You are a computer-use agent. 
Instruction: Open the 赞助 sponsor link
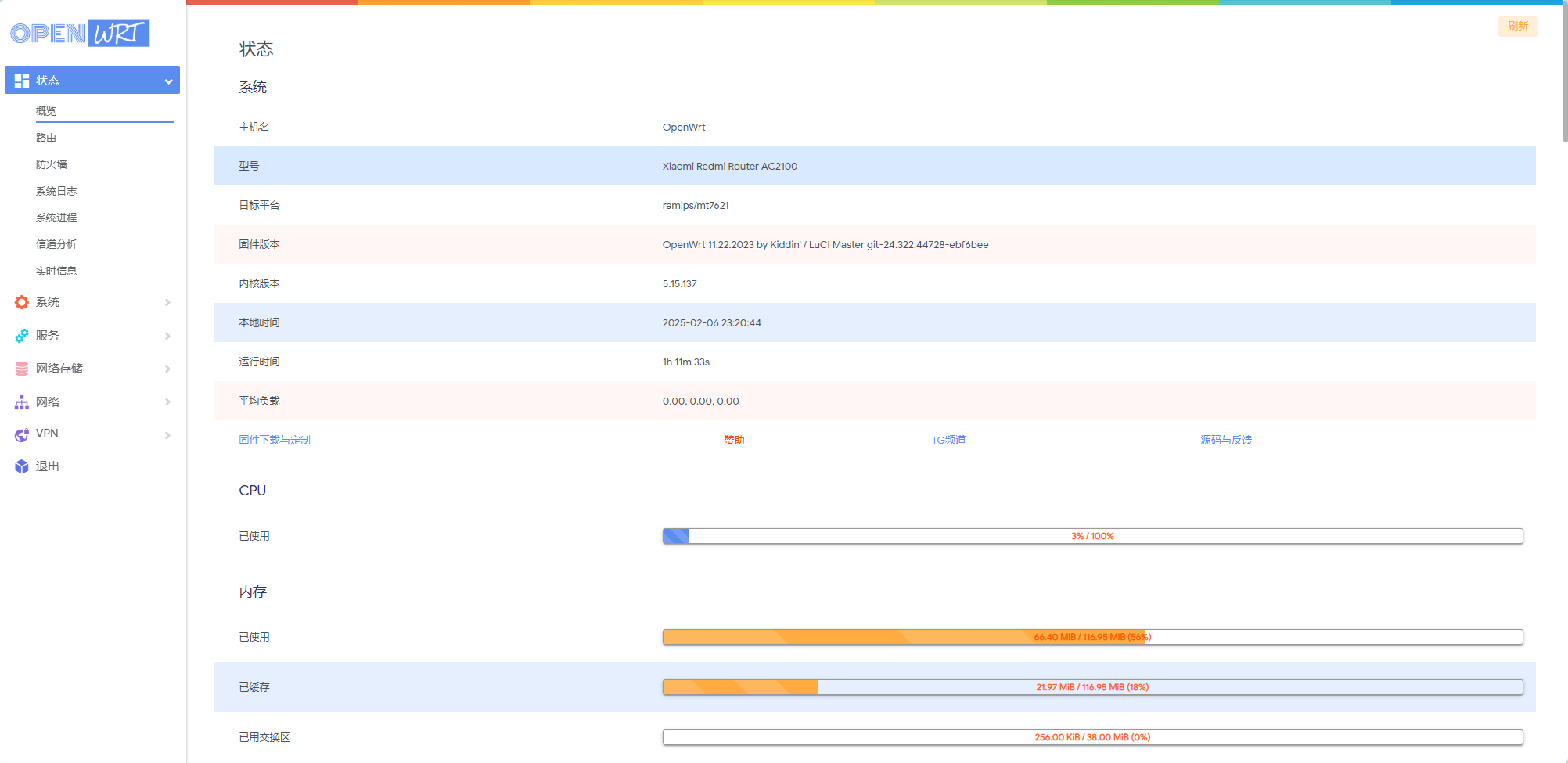(x=734, y=440)
